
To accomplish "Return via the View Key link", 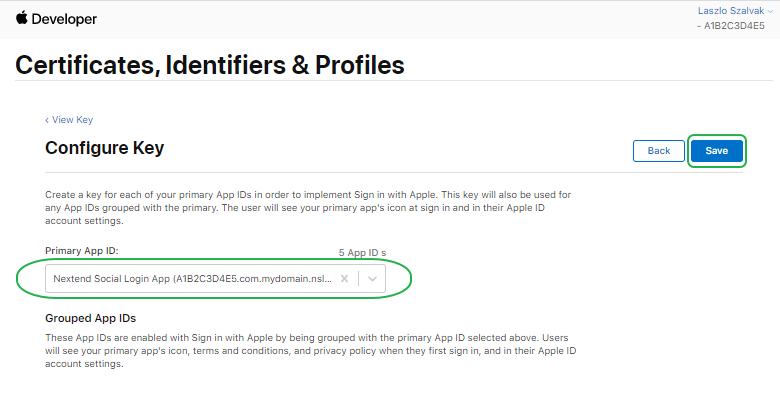I will 71,120.
